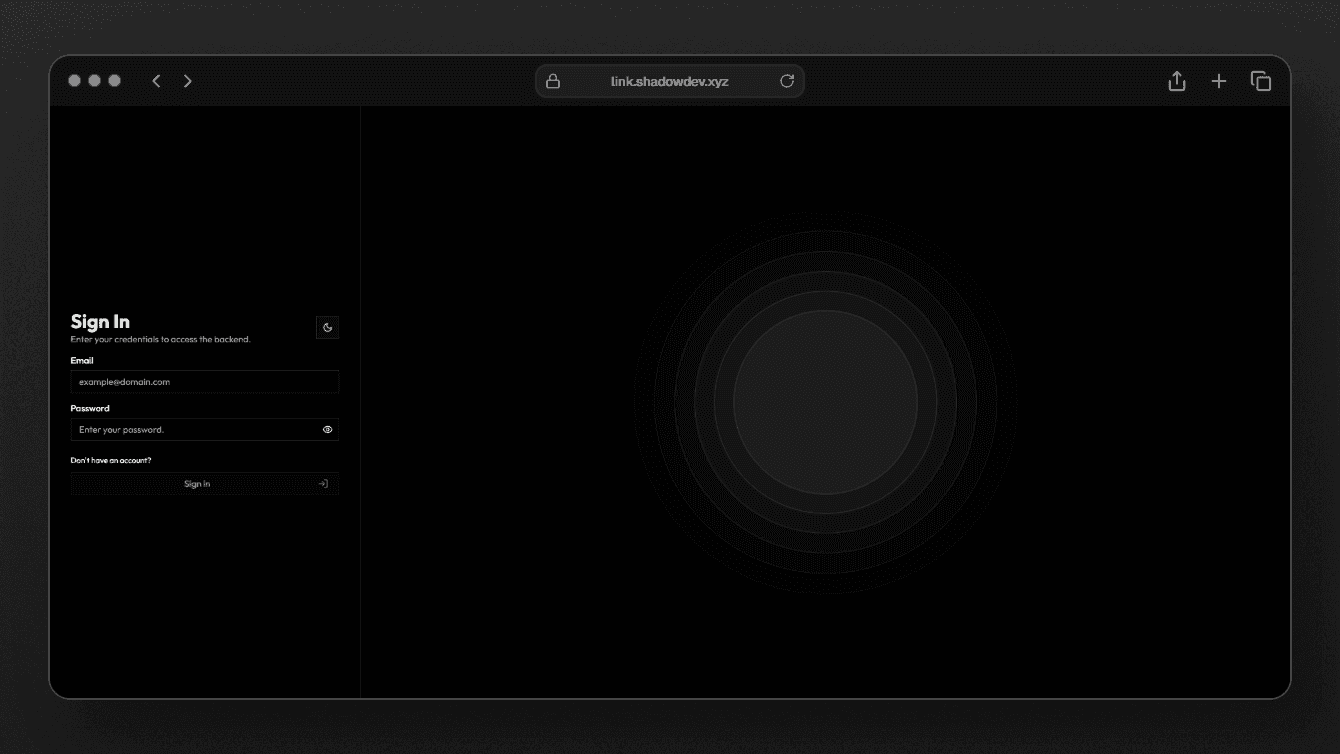Maximize the window using third traffic light dot
Image resolution: width=1340 pixels, height=754 pixels.
click(x=115, y=81)
